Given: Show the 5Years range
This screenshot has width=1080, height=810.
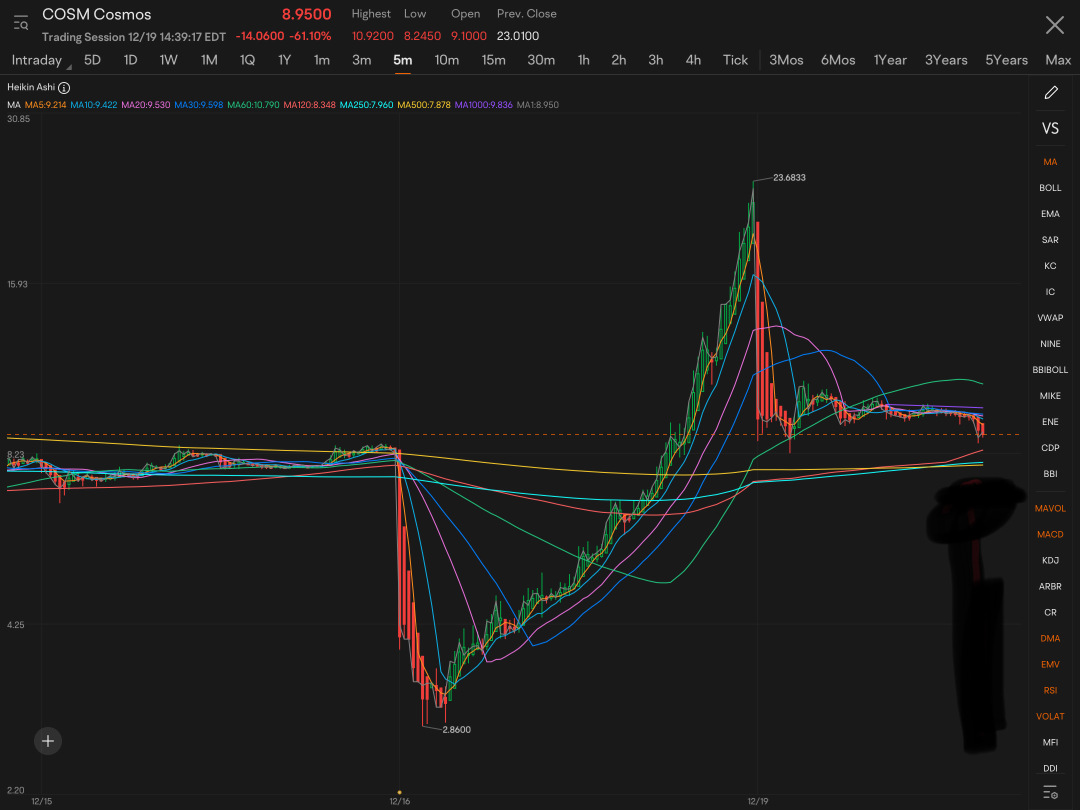Looking at the screenshot, I should (x=1007, y=60).
